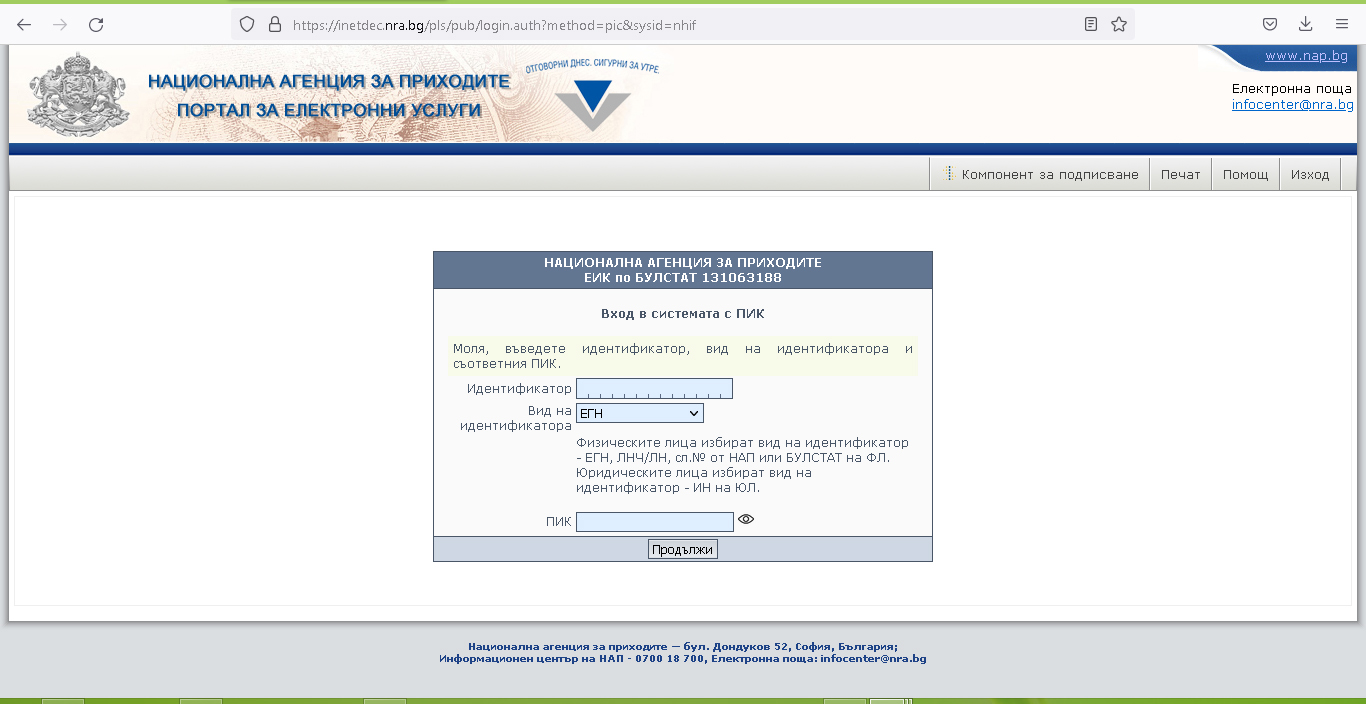
Task: Click the 'ПОРТАЛ ЗА ЕЛЕКТРОННИ УСЛУГИ' title
Action: tap(329, 110)
